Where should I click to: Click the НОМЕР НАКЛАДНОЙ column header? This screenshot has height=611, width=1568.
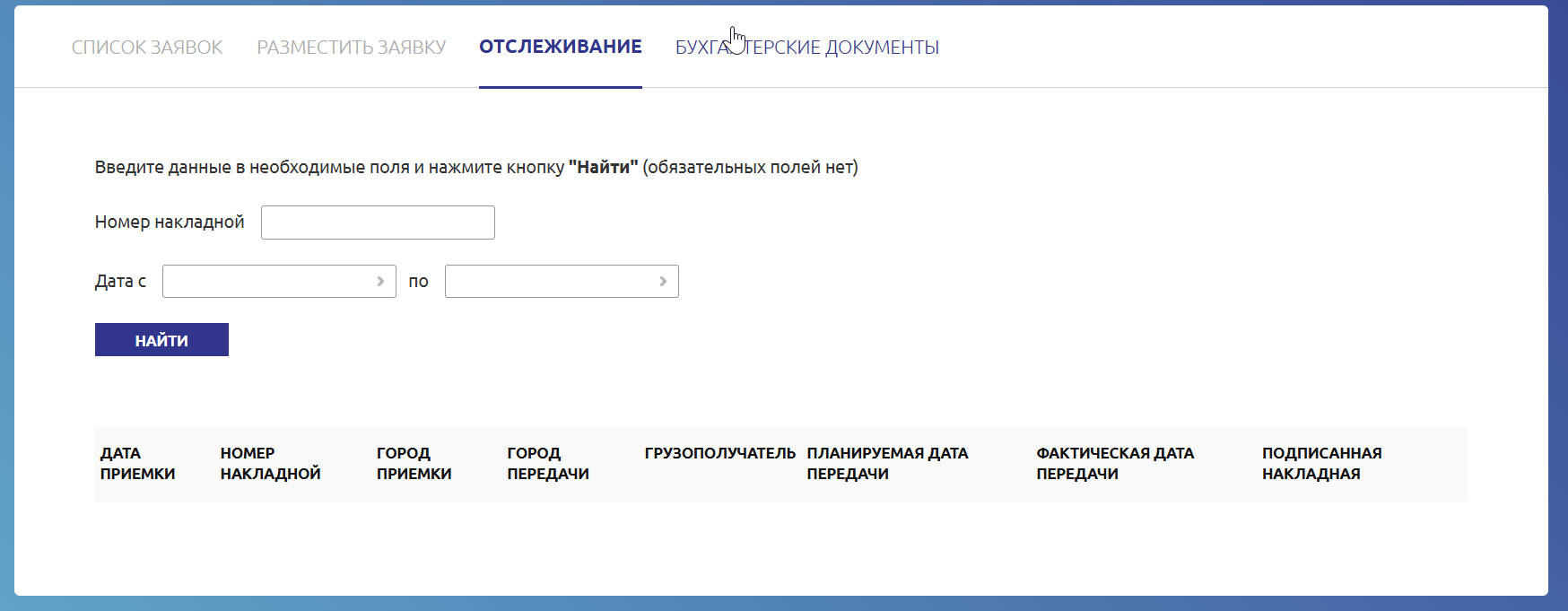point(270,463)
